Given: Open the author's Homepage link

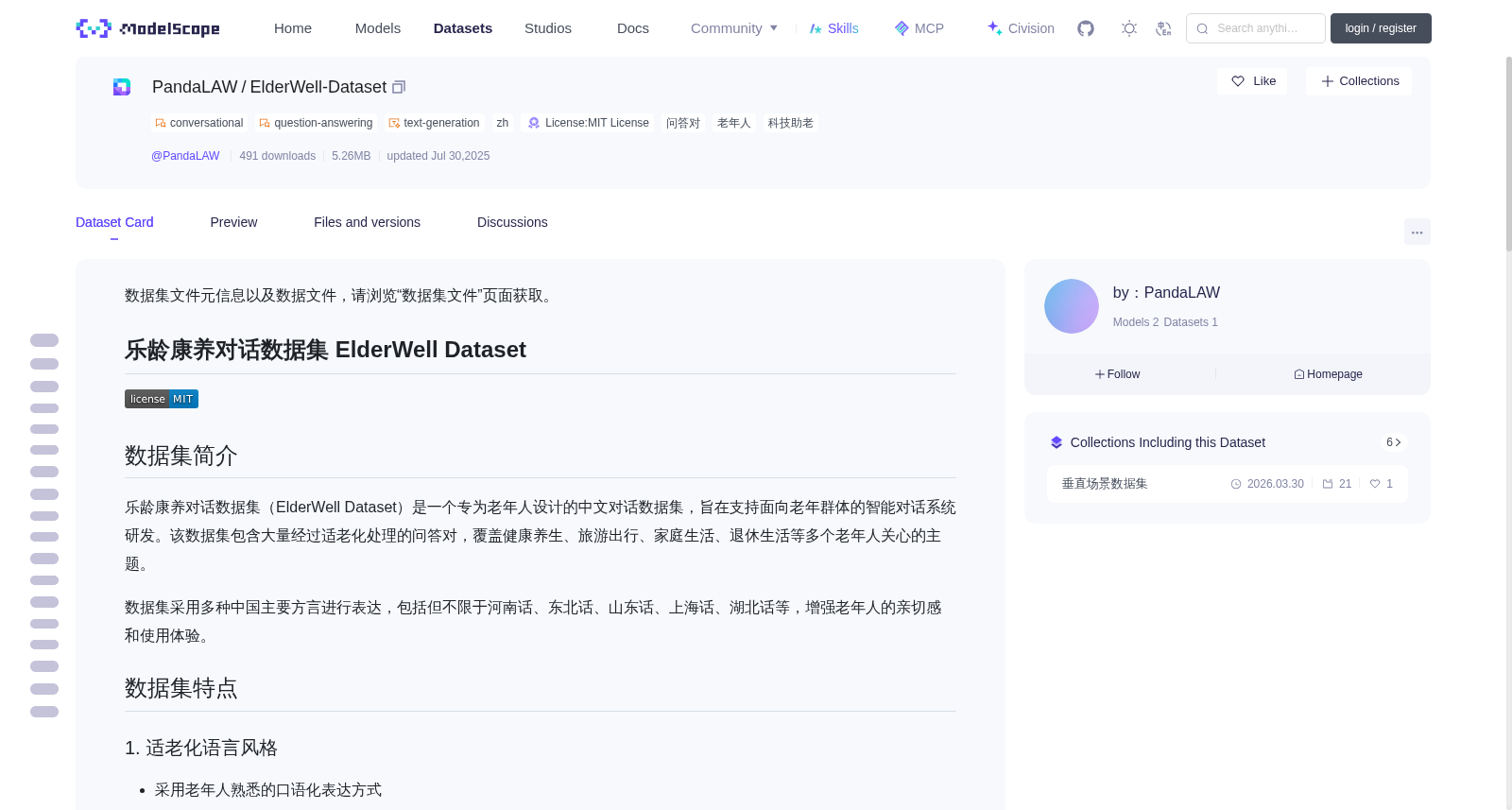Looking at the screenshot, I should (1328, 374).
